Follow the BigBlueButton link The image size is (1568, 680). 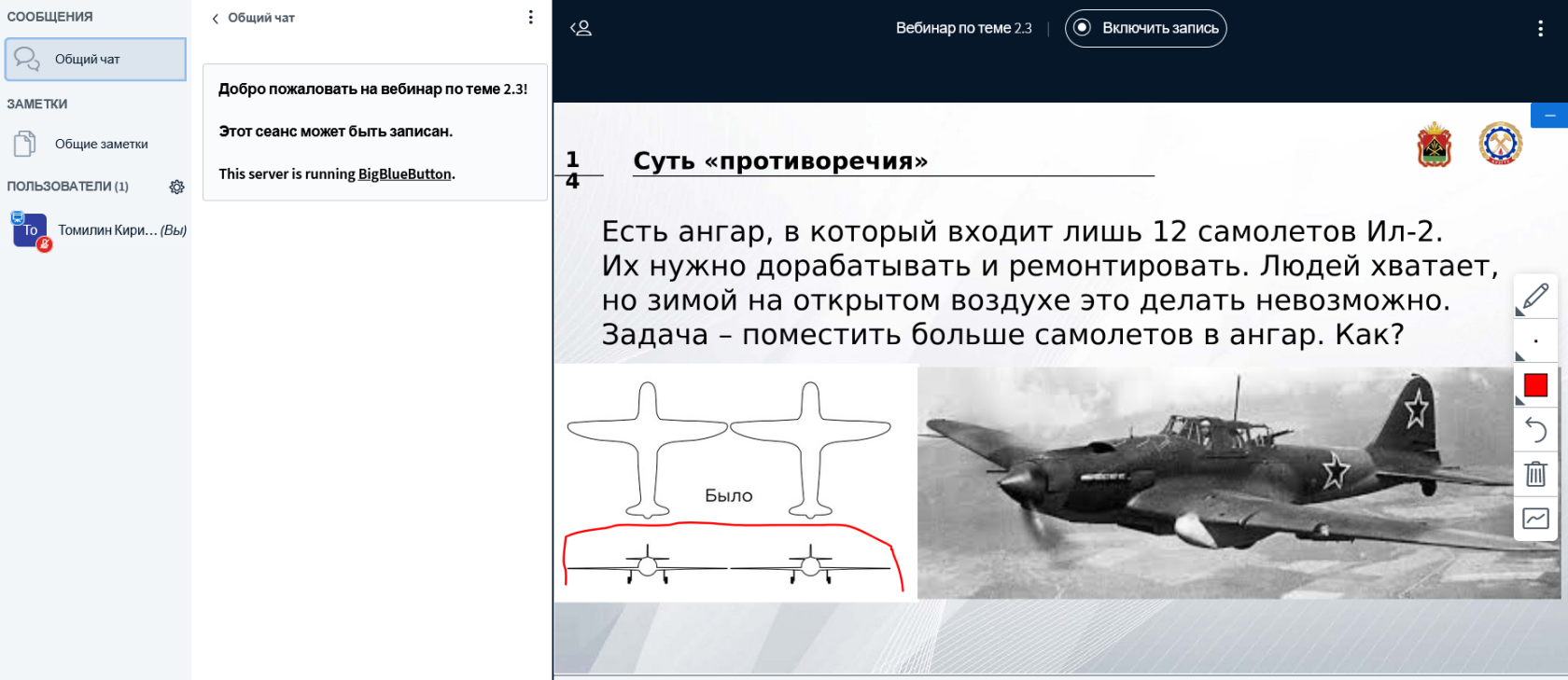tap(405, 173)
